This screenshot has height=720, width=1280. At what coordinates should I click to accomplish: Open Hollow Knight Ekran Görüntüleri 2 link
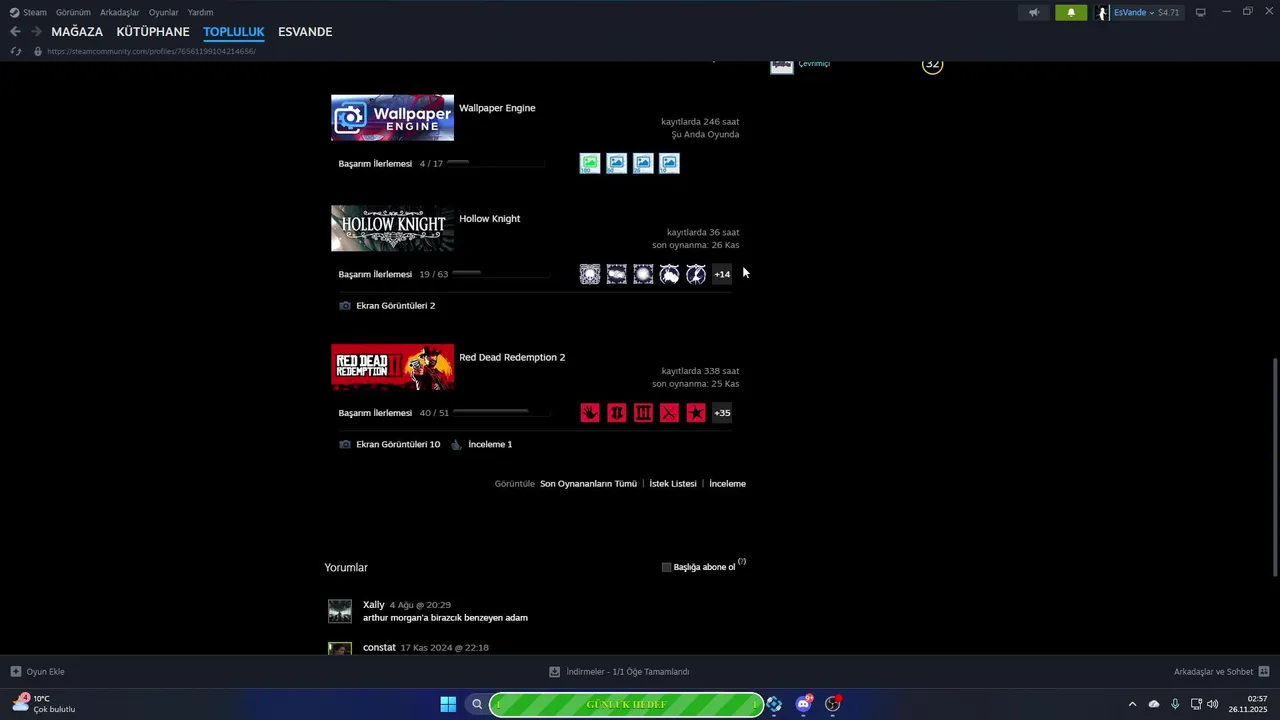tap(396, 306)
